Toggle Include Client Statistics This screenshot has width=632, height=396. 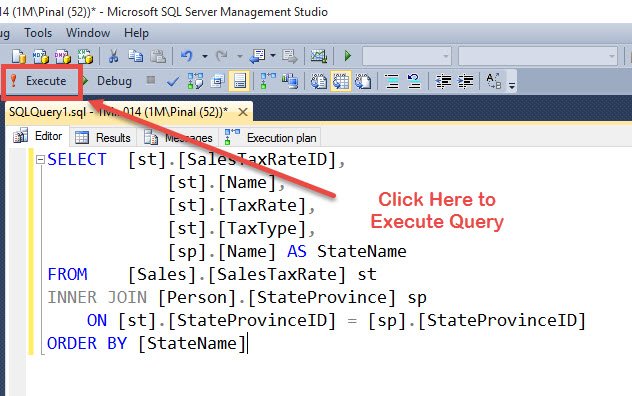pyautogui.click(x=290, y=81)
